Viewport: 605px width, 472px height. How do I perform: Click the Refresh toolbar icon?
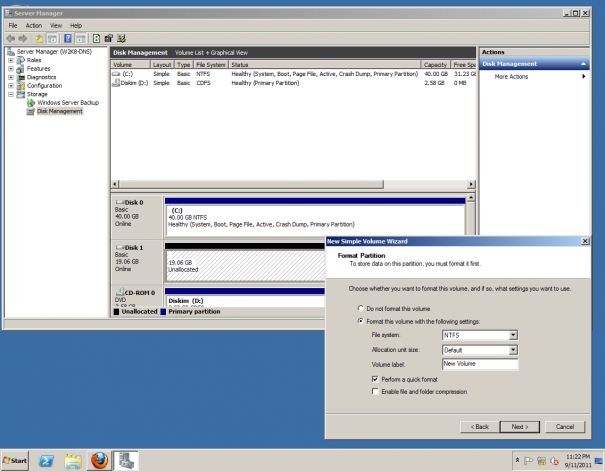point(96,39)
